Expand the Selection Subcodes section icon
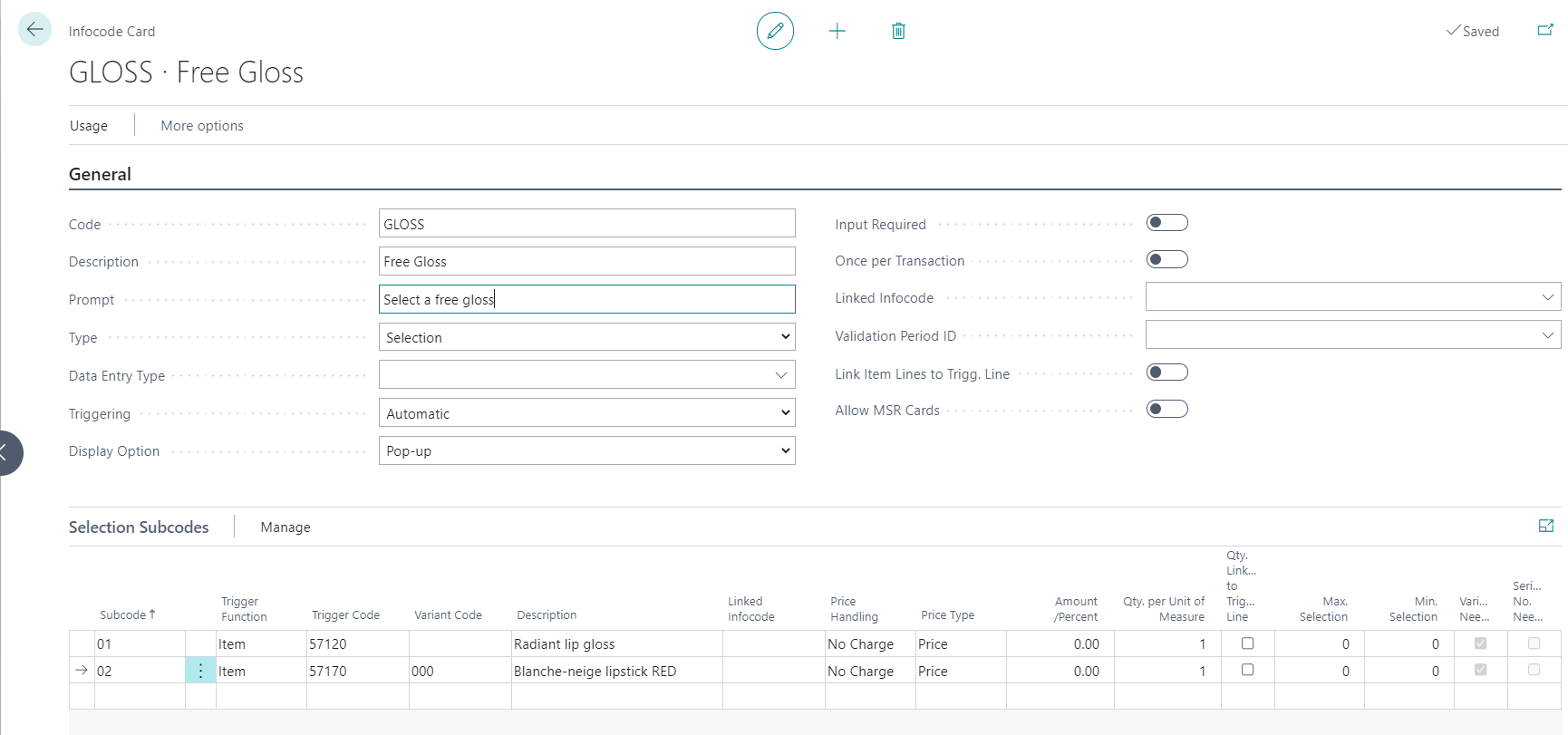Screen dimensions: 1568x735 pyautogui.click(x=1546, y=527)
